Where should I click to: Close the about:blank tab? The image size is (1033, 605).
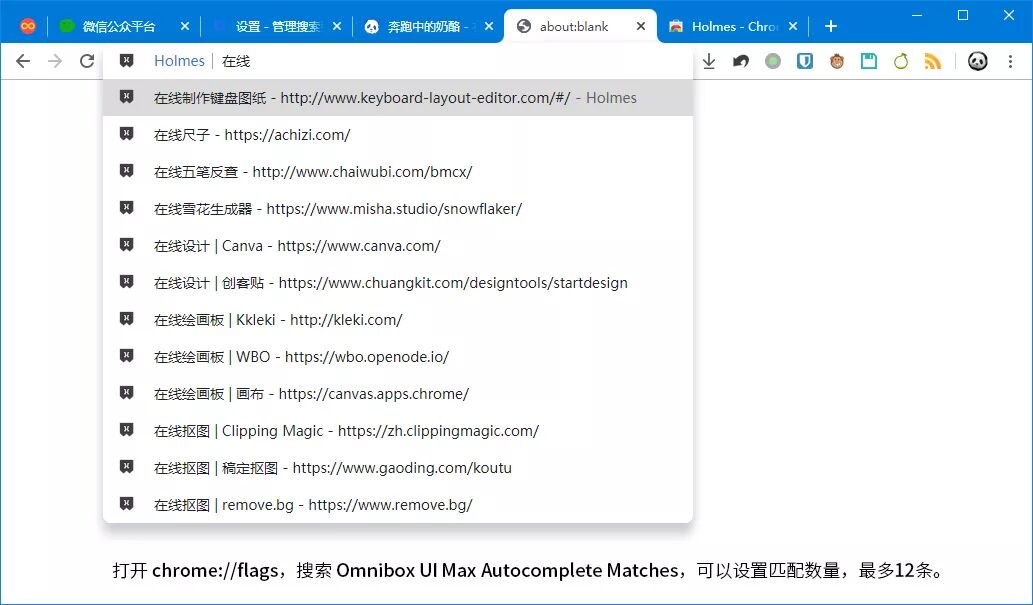pos(641,26)
